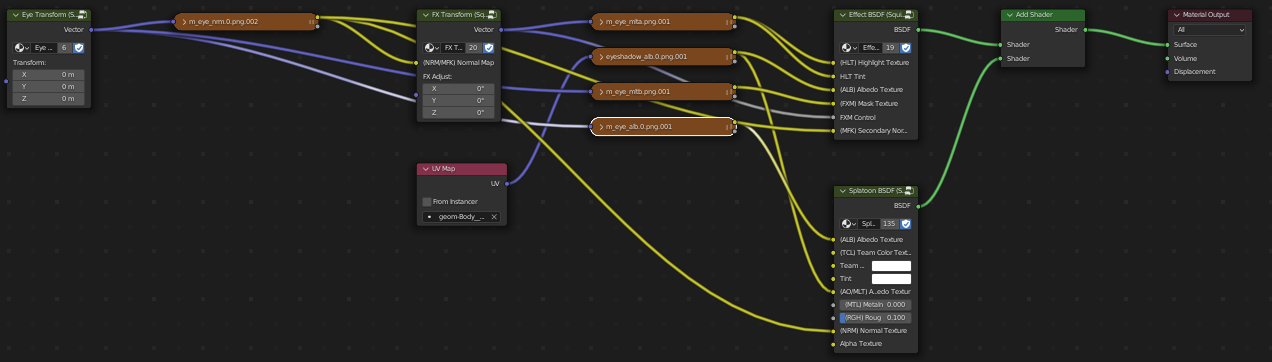Clear the geom-Body UV map selection
The height and width of the screenshot is (362, 1272).
click(493, 216)
